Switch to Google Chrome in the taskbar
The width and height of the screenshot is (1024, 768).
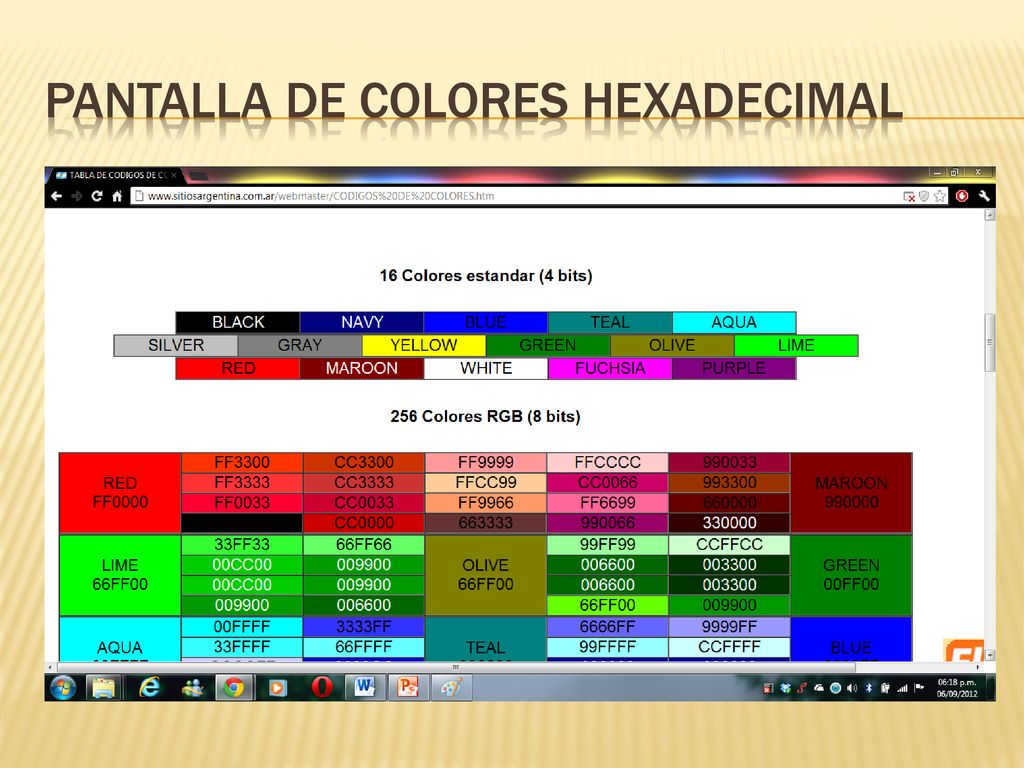[234, 688]
